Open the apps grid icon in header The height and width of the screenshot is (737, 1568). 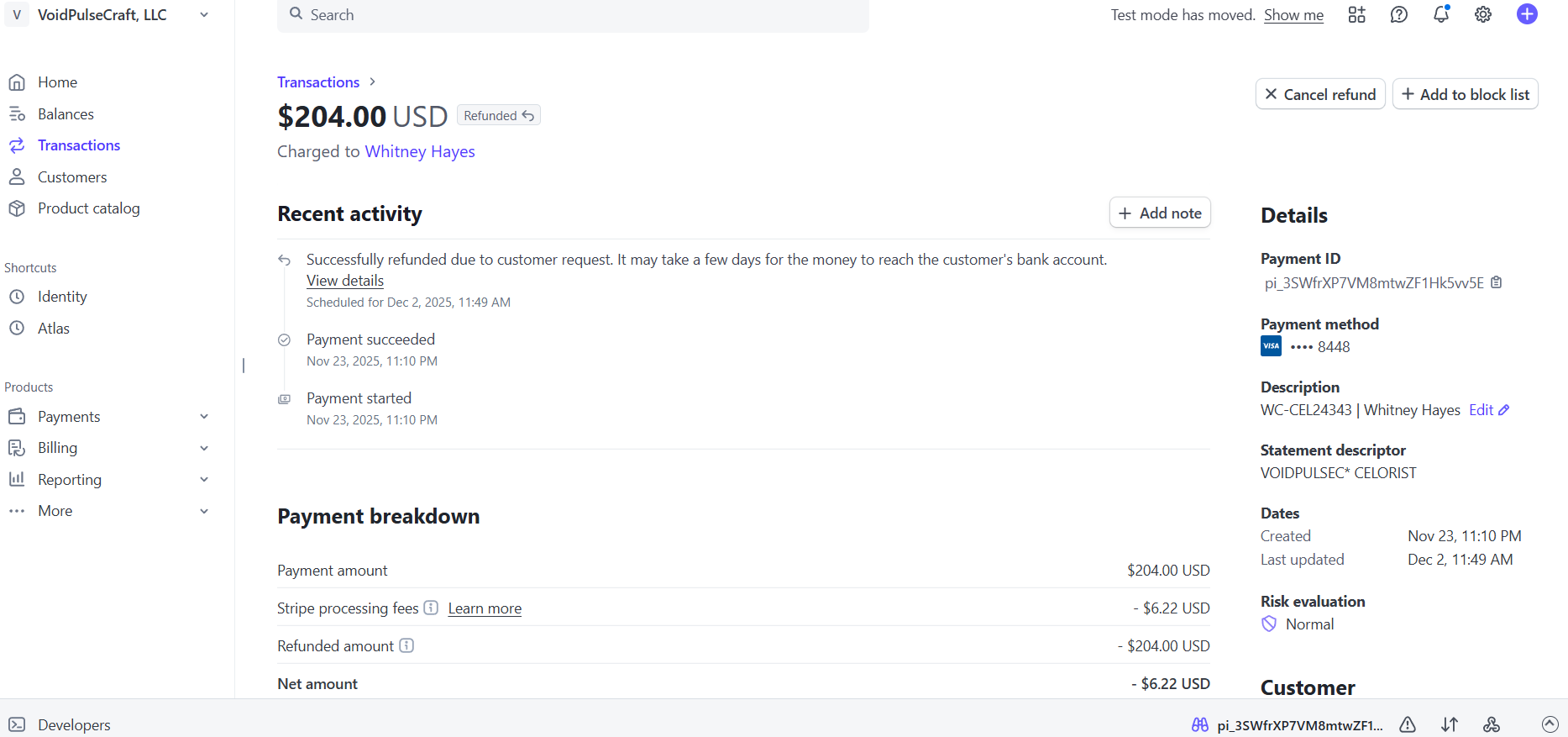[x=1356, y=15]
